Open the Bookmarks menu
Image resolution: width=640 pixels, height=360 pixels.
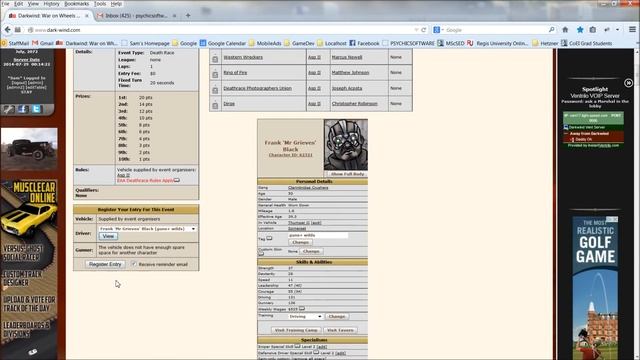click(x=76, y=4)
